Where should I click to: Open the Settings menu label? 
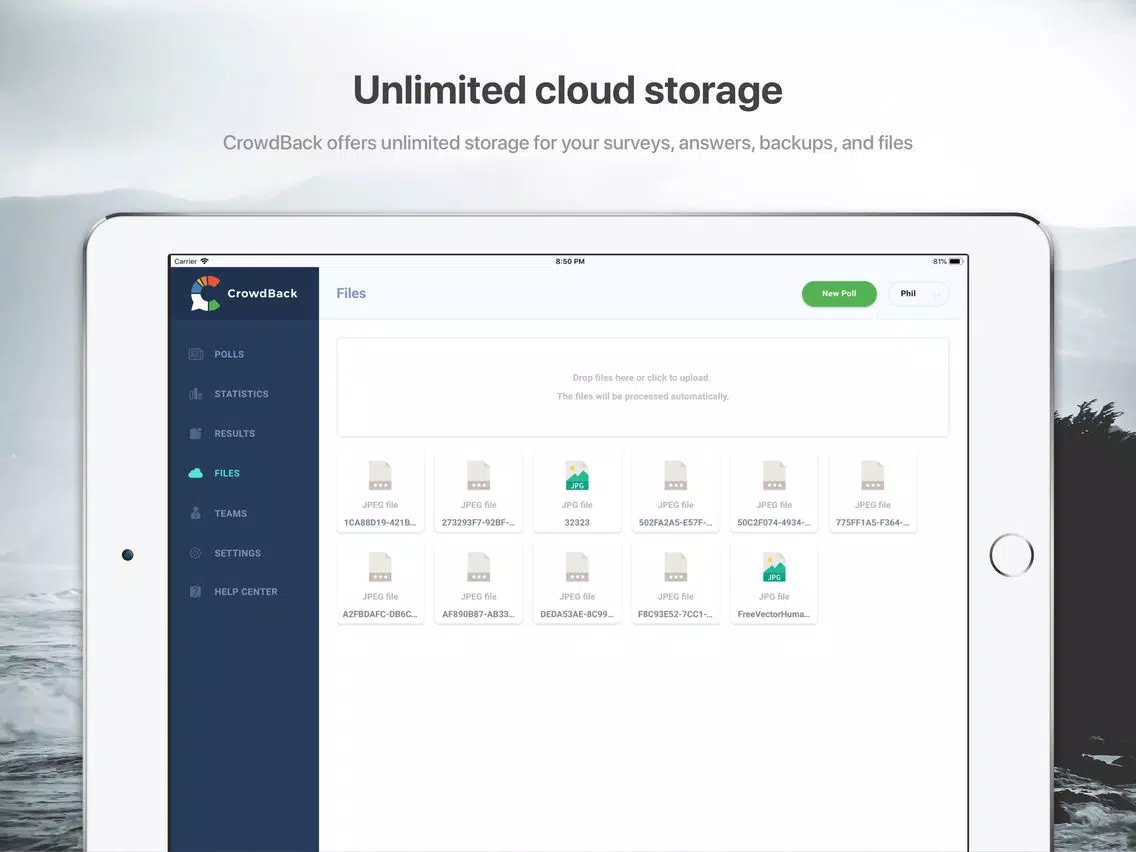tap(238, 553)
